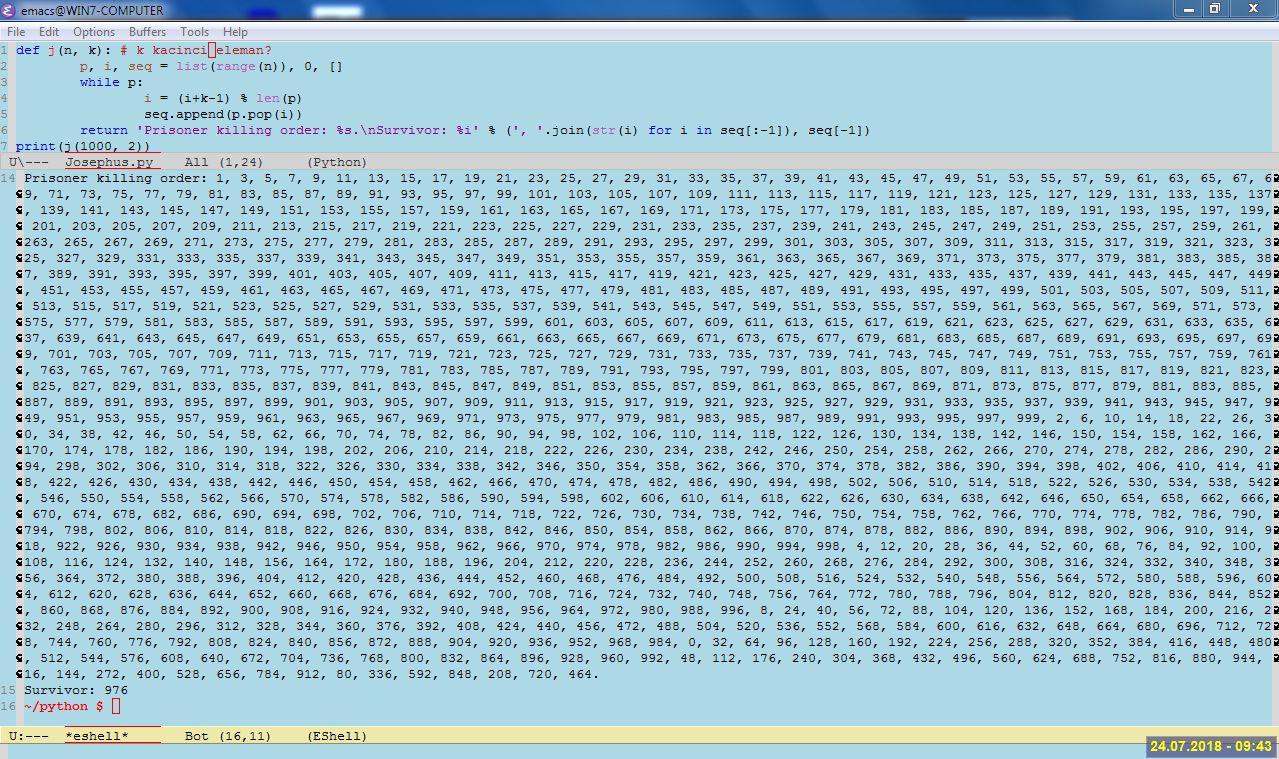Click the Josephus.py buffer name in the mode line
Viewport: 1279px width, 759px height.
109,161
